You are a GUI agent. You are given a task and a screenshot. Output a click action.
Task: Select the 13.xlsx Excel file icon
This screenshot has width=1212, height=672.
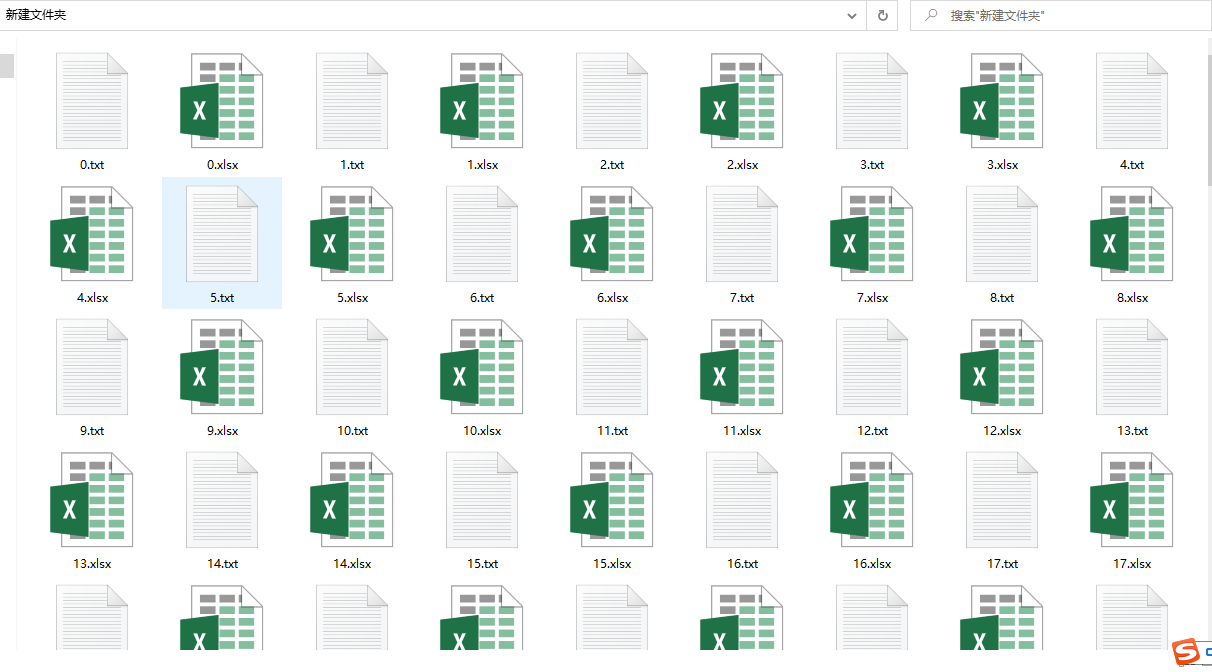click(92, 498)
